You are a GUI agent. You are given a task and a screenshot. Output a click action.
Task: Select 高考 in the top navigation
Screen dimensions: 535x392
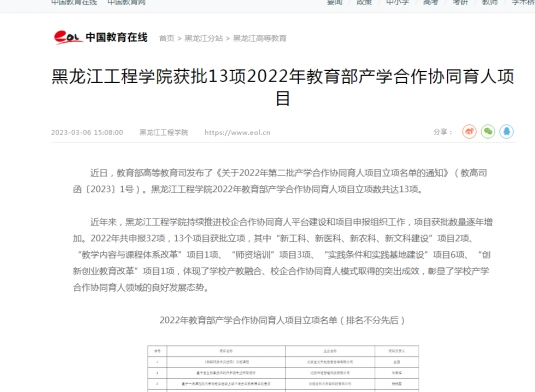click(431, 2)
